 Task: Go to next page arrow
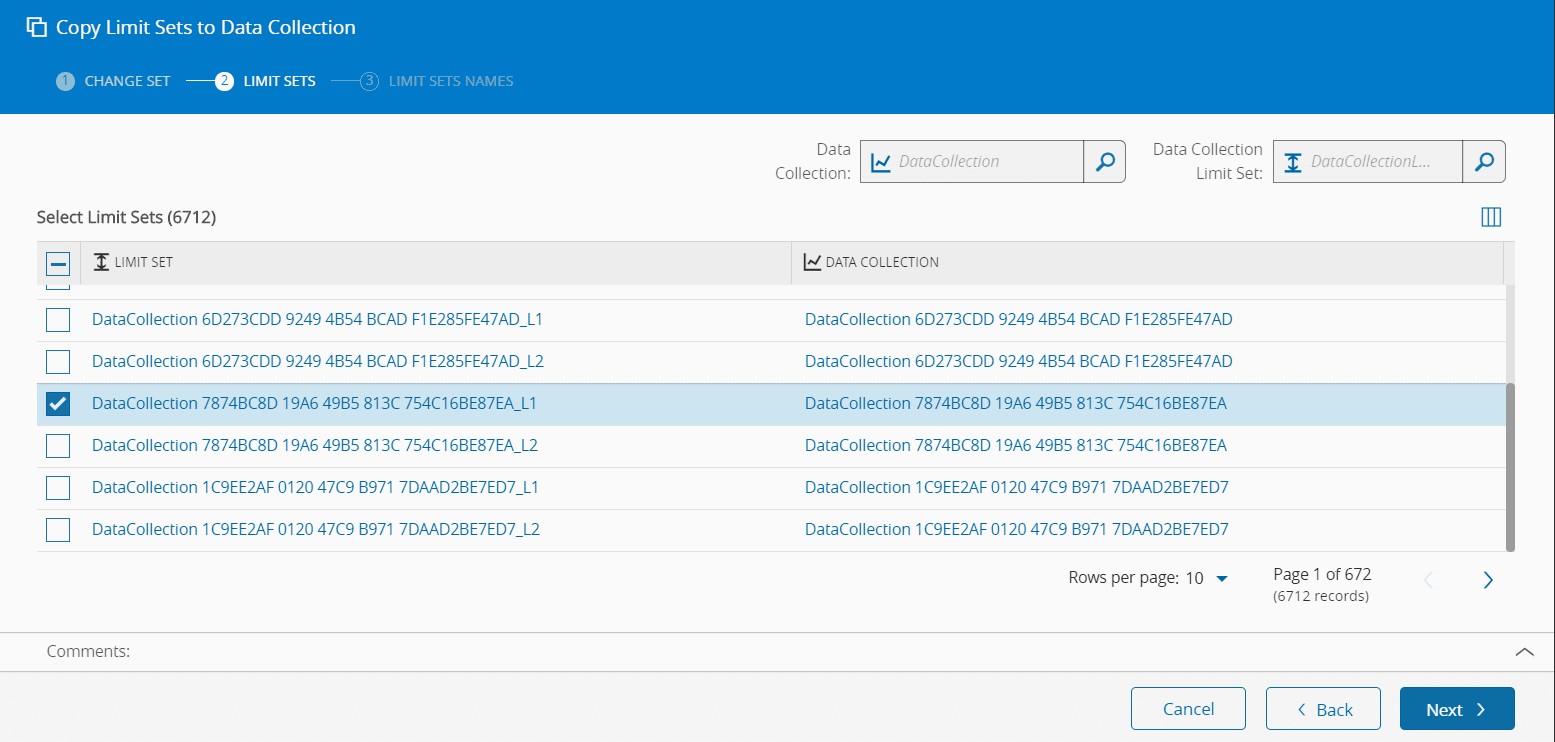[1487, 580]
